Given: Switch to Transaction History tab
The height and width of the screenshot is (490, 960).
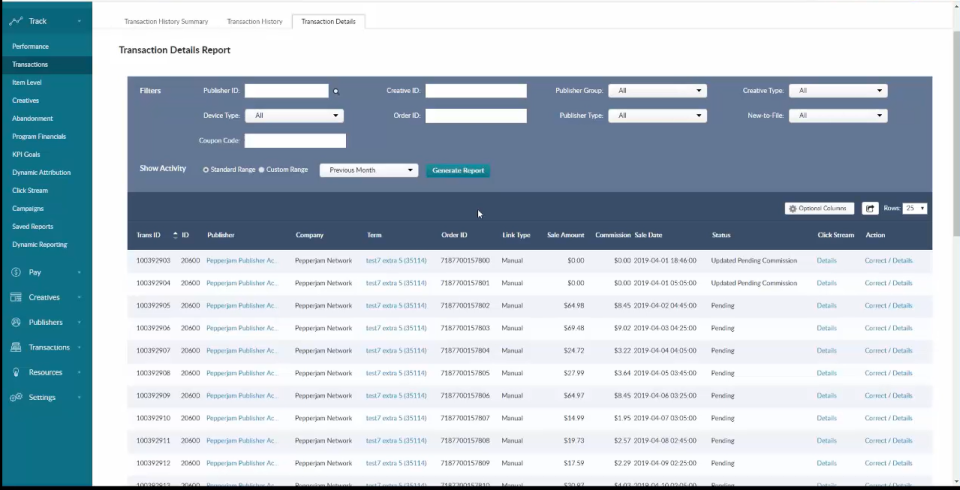Looking at the screenshot, I should [x=255, y=21].
